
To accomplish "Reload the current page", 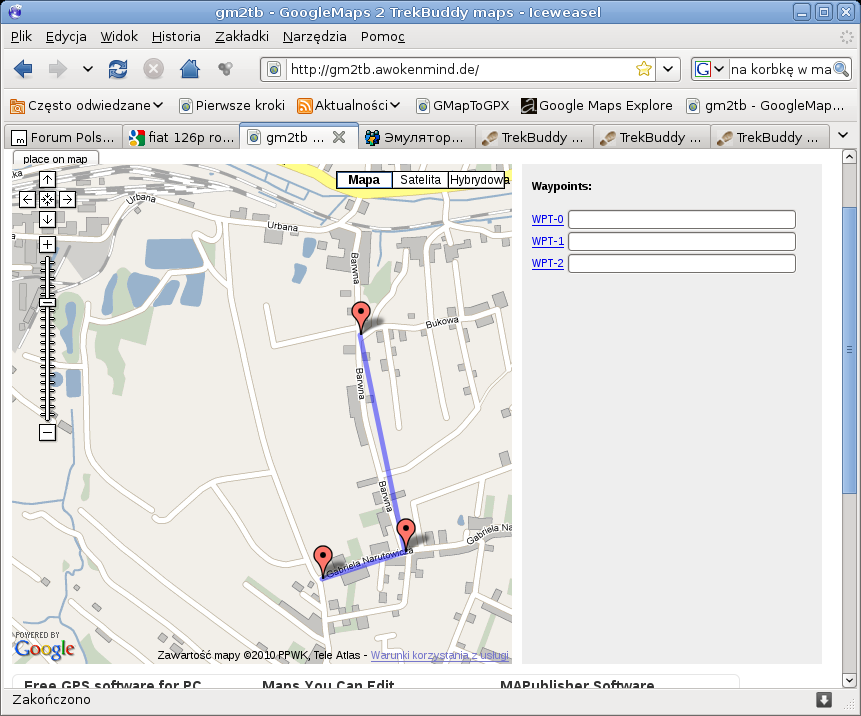I will click(x=118, y=69).
